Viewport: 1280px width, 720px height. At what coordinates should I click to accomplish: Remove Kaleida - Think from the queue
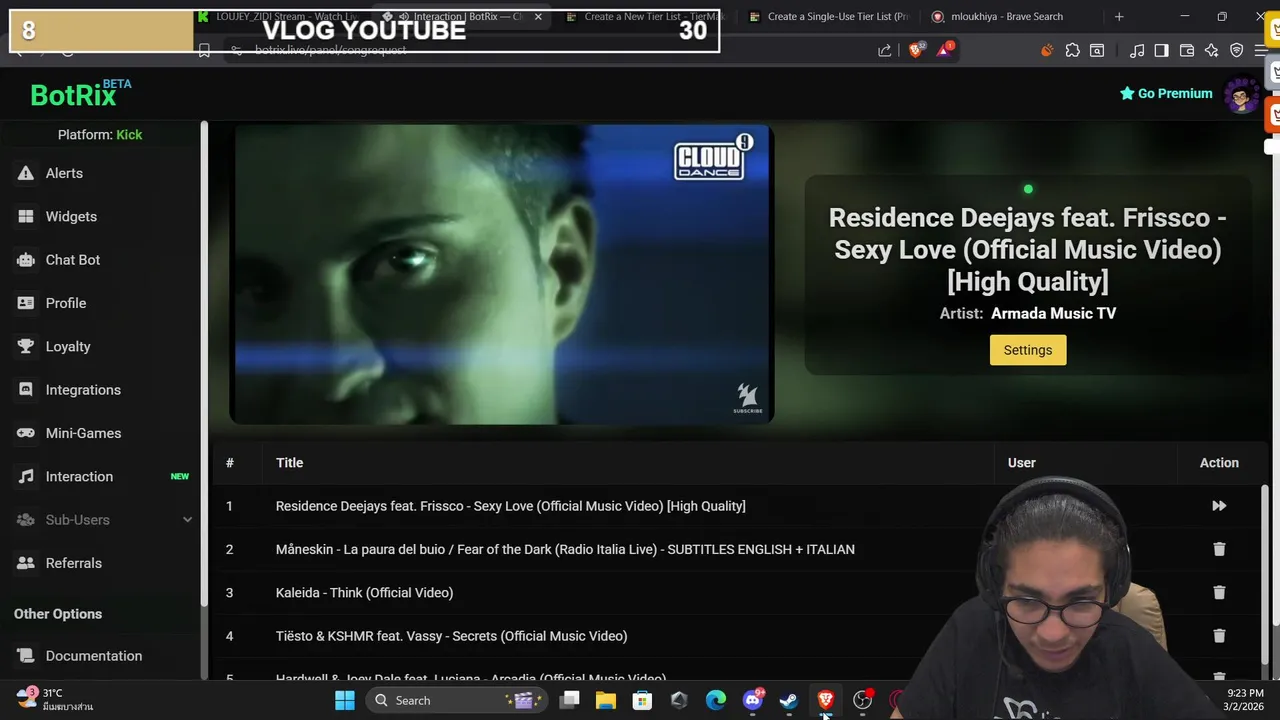point(1219,592)
